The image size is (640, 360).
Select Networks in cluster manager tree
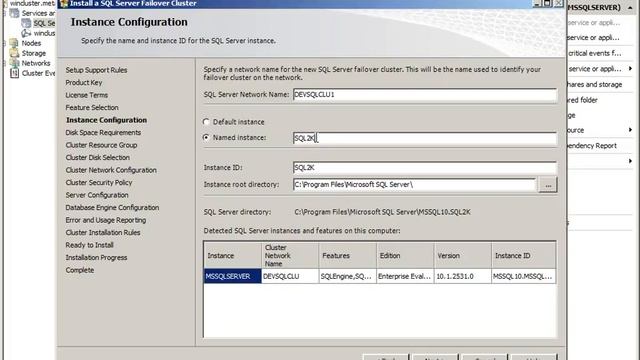(36, 63)
